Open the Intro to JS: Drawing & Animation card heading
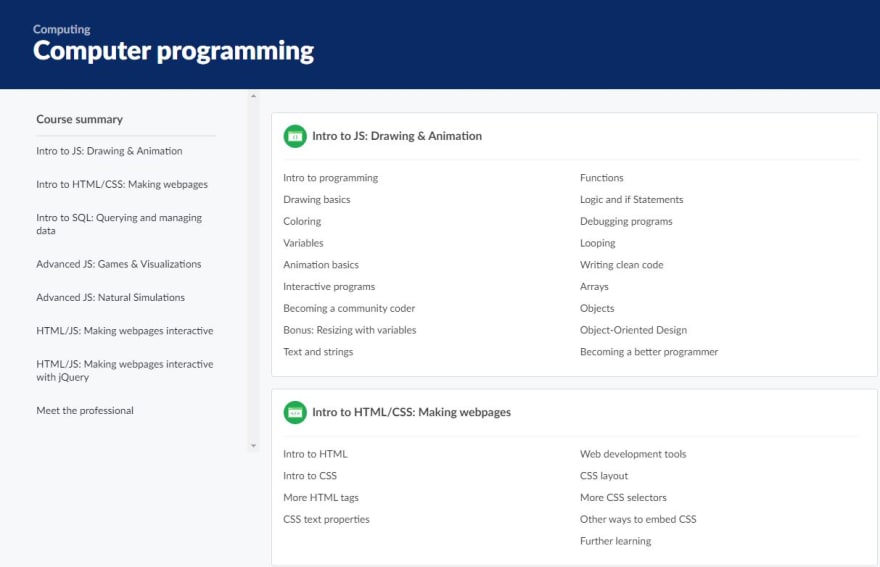The width and height of the screenshot is (880, 567). point(397,136)
